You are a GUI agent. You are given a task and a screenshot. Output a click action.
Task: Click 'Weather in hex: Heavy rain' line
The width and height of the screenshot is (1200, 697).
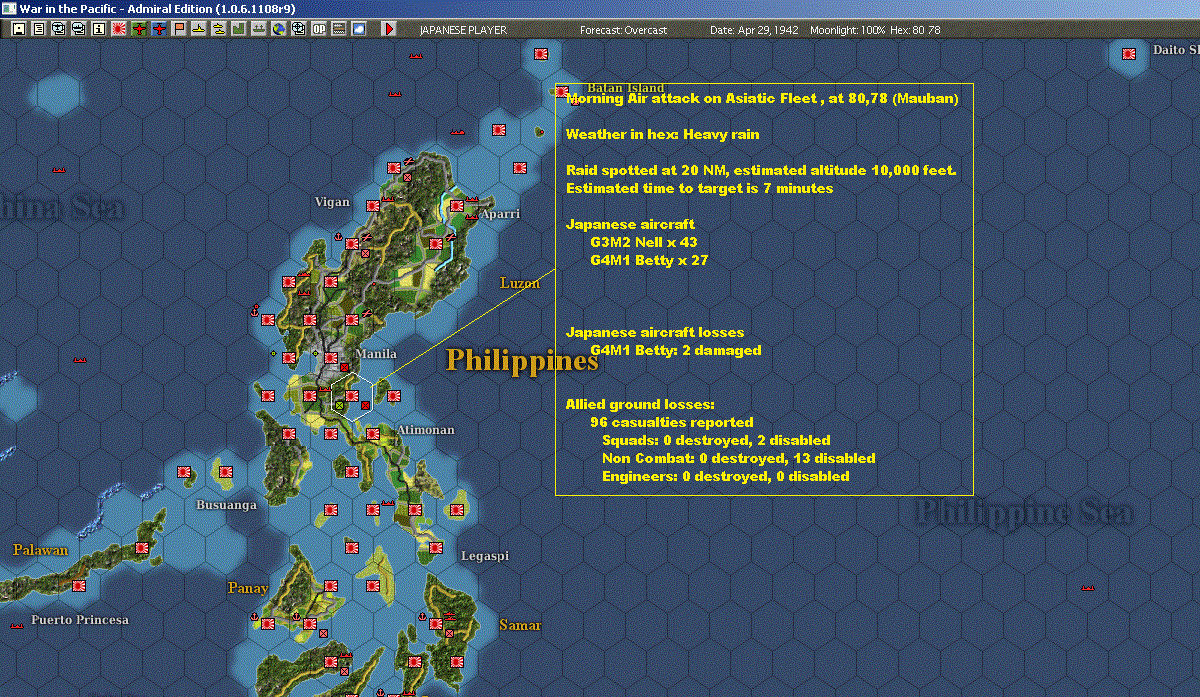(662, 134)
